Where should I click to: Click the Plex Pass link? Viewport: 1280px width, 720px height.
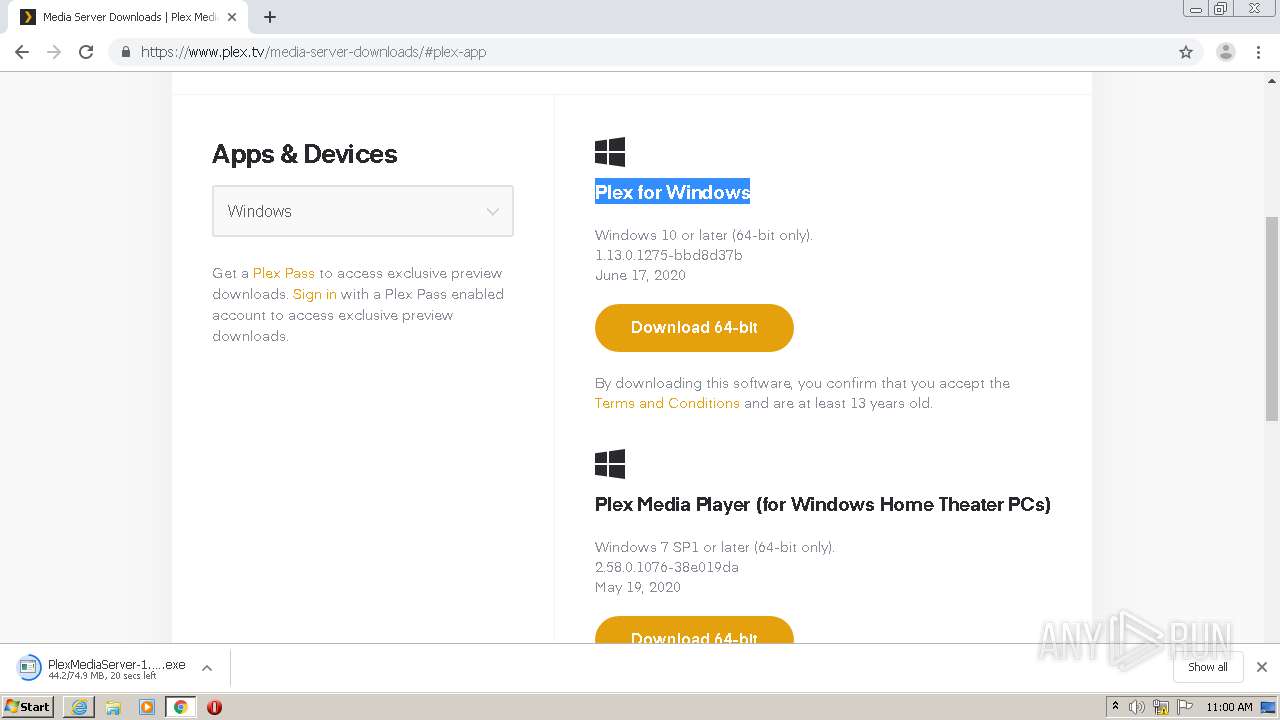[284, 273]
